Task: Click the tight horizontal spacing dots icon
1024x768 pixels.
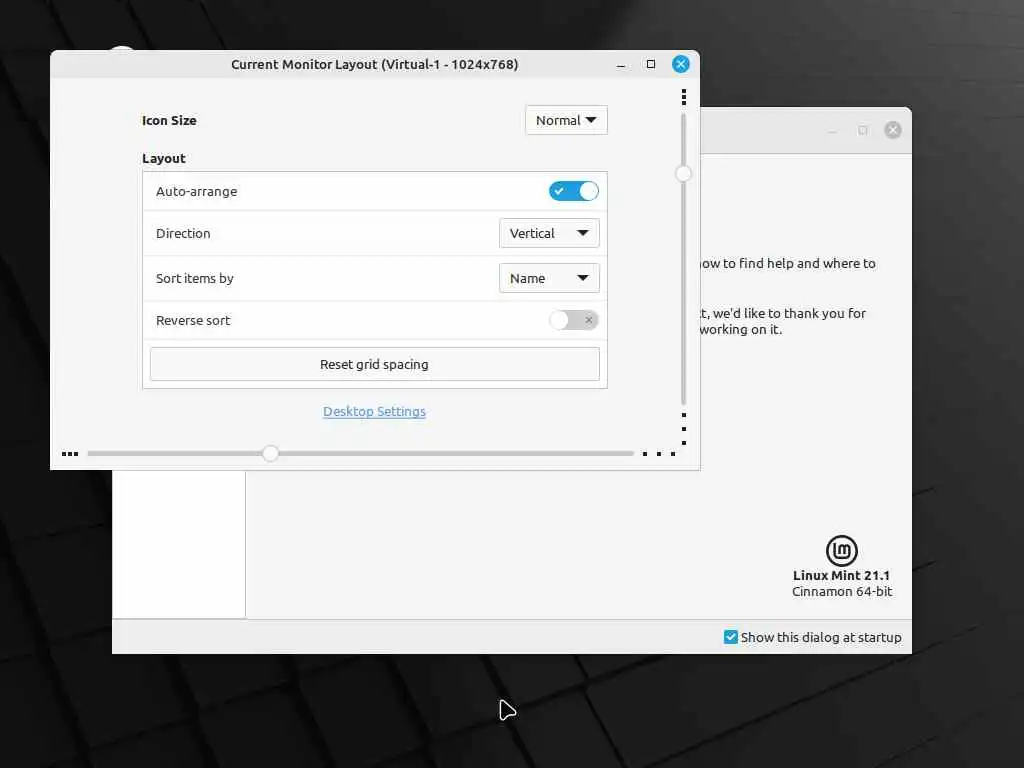Action: point(70,453)
